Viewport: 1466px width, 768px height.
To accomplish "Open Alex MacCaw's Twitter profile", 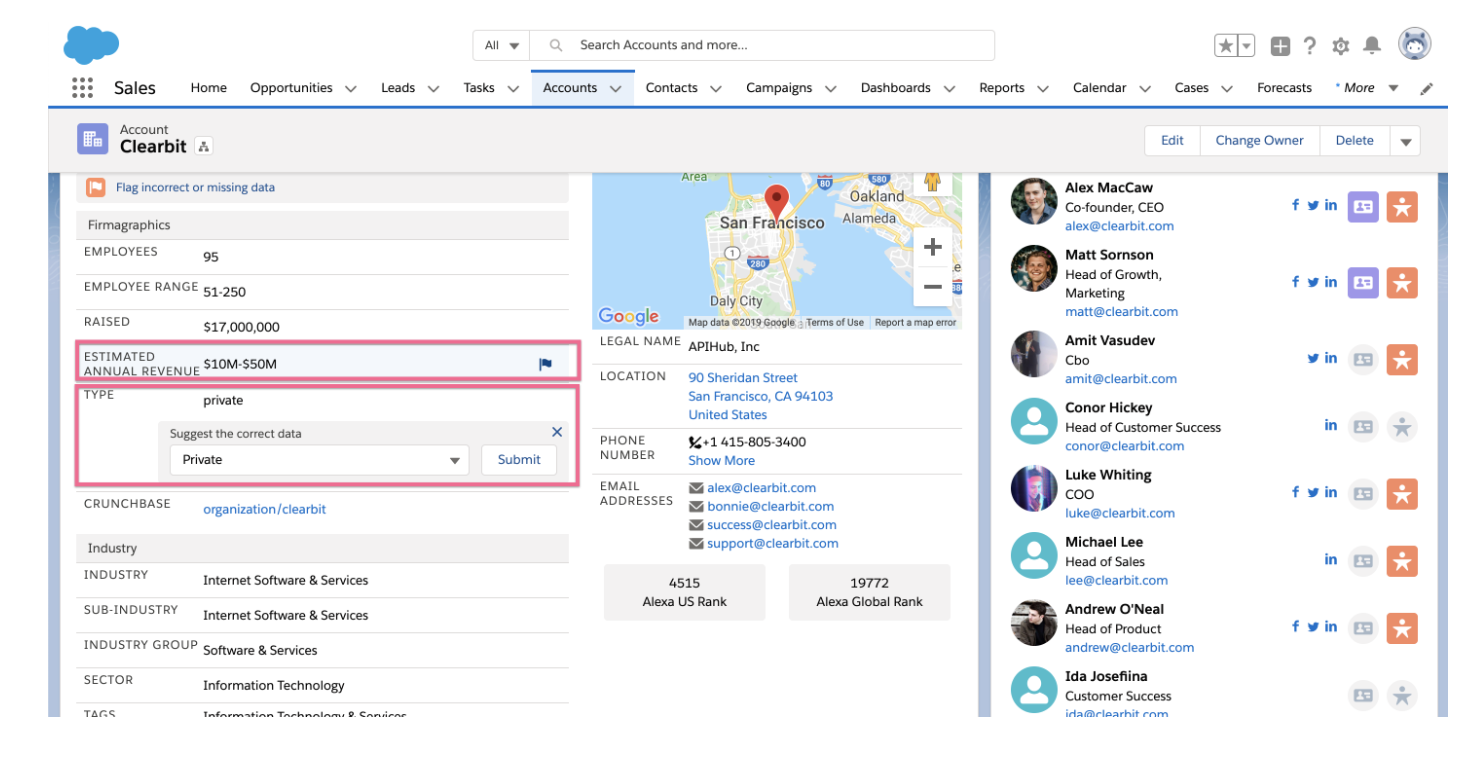I will click(x=1313, y=205).
